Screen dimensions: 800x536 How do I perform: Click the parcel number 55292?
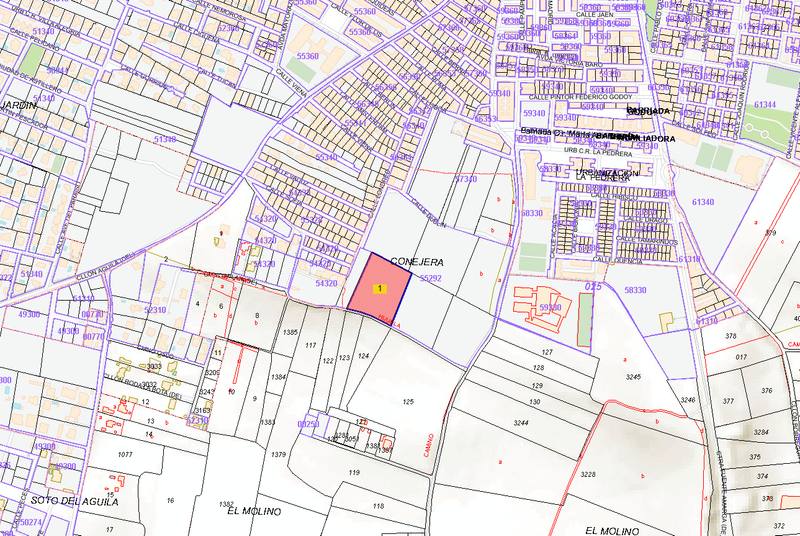431,278
